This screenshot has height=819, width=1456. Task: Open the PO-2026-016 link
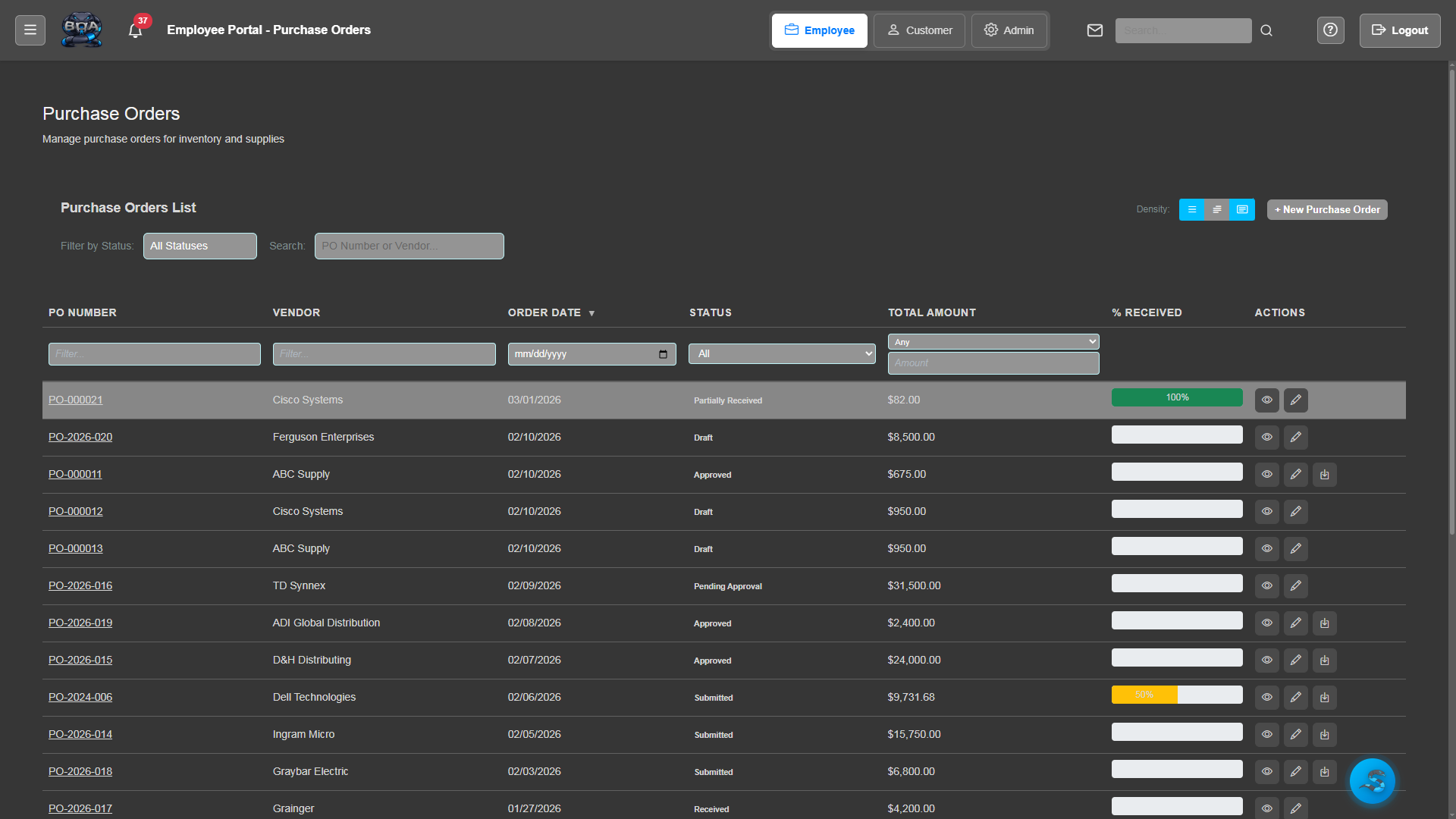pos(80,586)
